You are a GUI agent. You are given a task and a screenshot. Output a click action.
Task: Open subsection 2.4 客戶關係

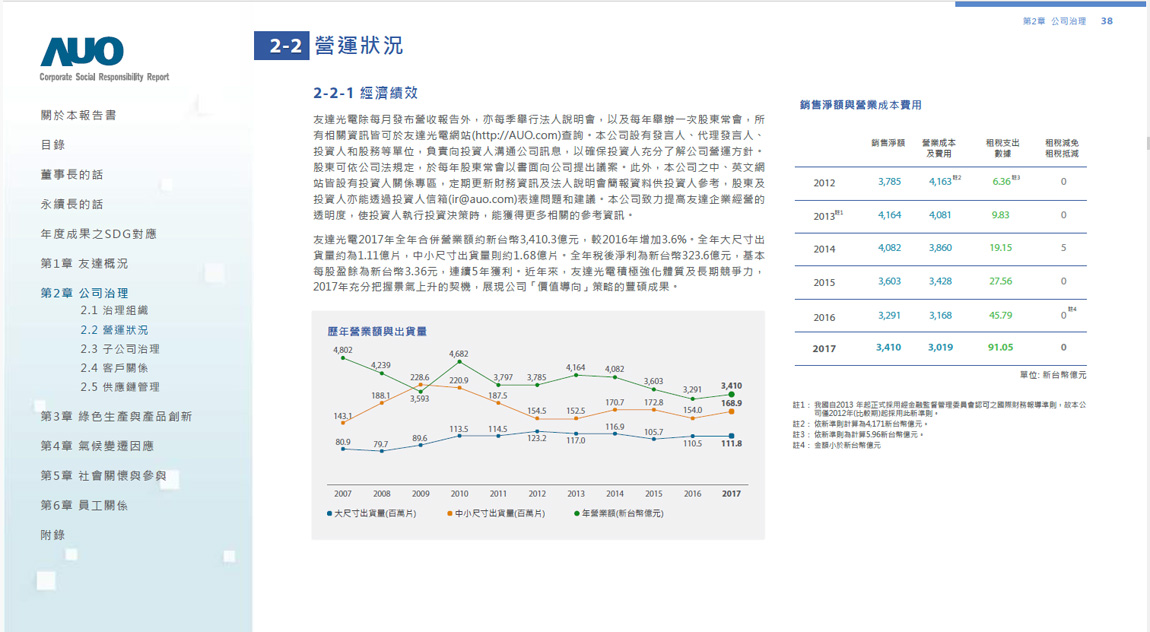pos(114,368)
